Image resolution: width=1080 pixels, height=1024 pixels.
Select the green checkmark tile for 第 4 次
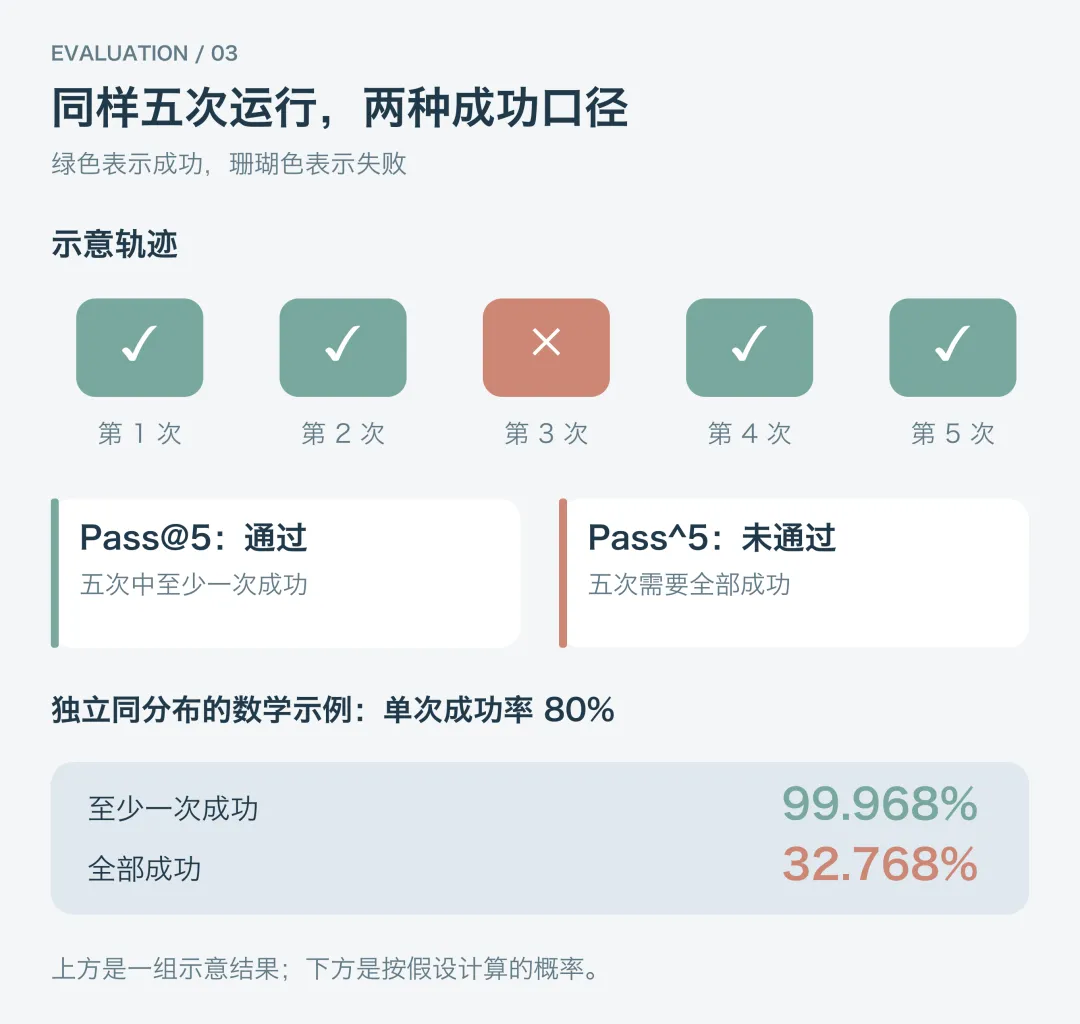pos(749,347)
